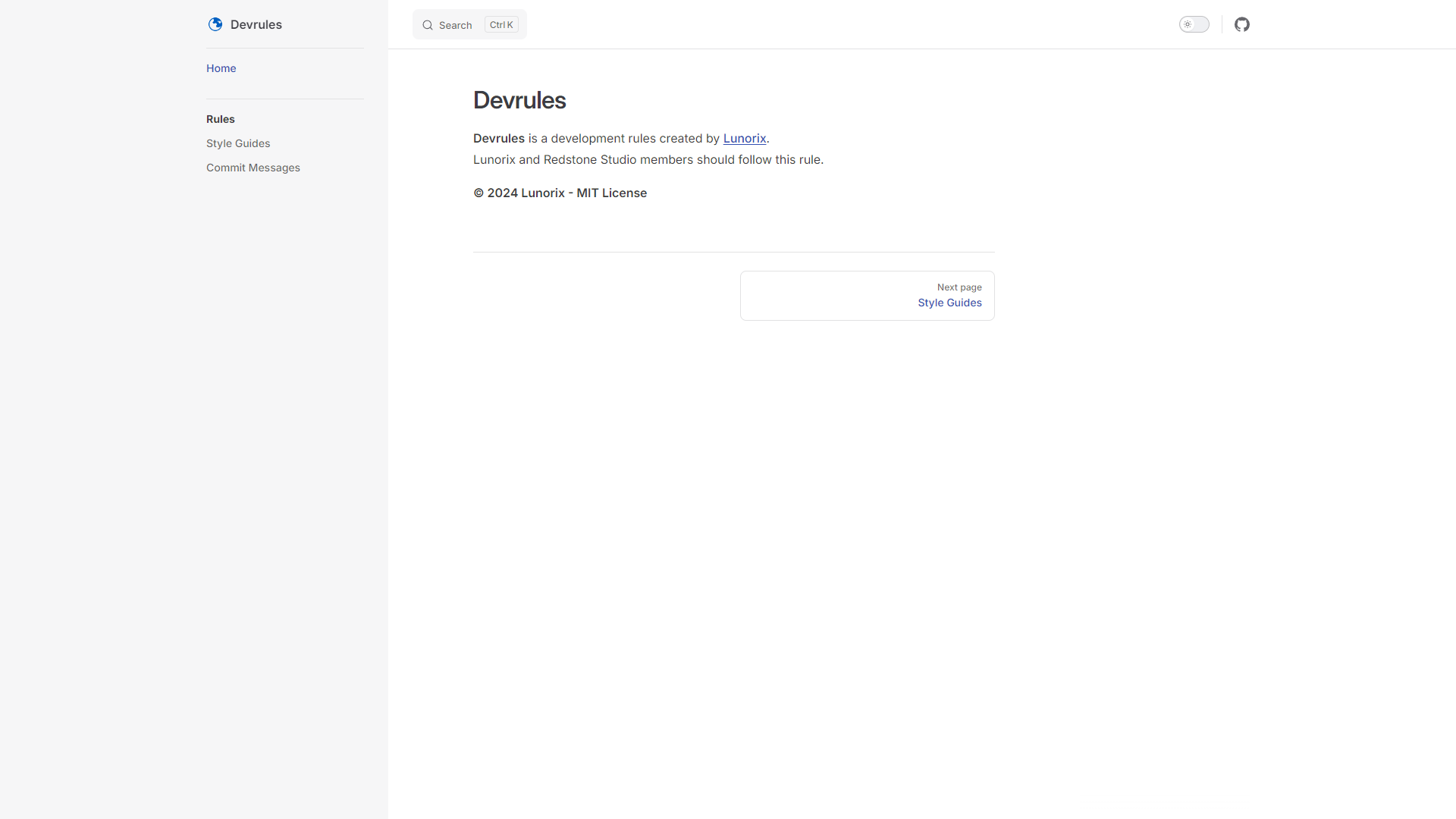
Task: Click the magnifier icon in Search
Action: click(428, 25)
